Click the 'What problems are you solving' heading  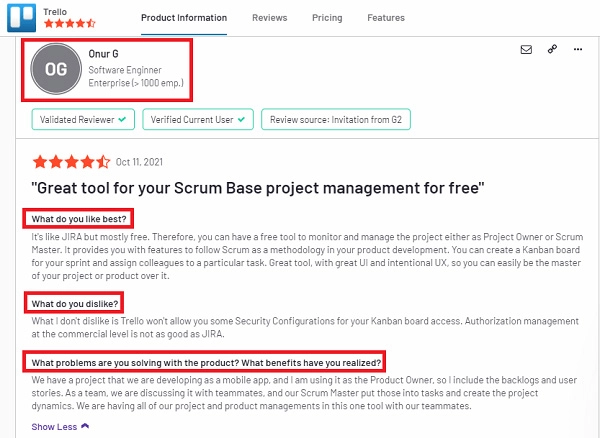[x=206, y=363]
